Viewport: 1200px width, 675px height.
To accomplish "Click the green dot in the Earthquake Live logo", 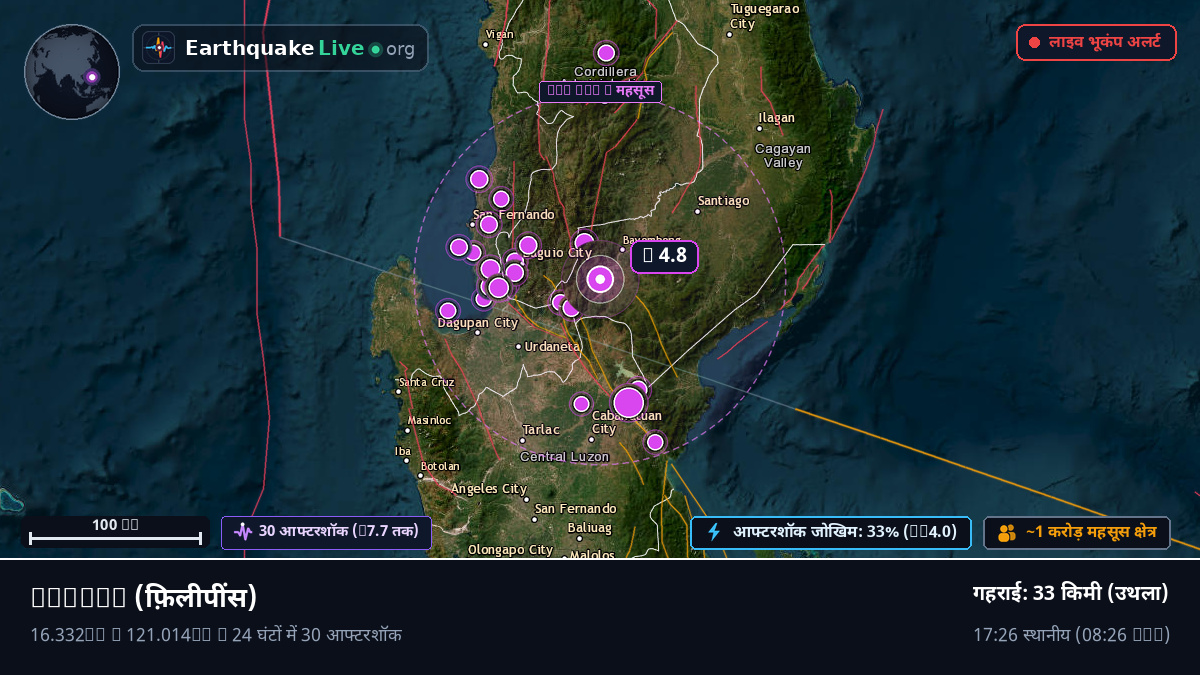I will coord(375,49).
